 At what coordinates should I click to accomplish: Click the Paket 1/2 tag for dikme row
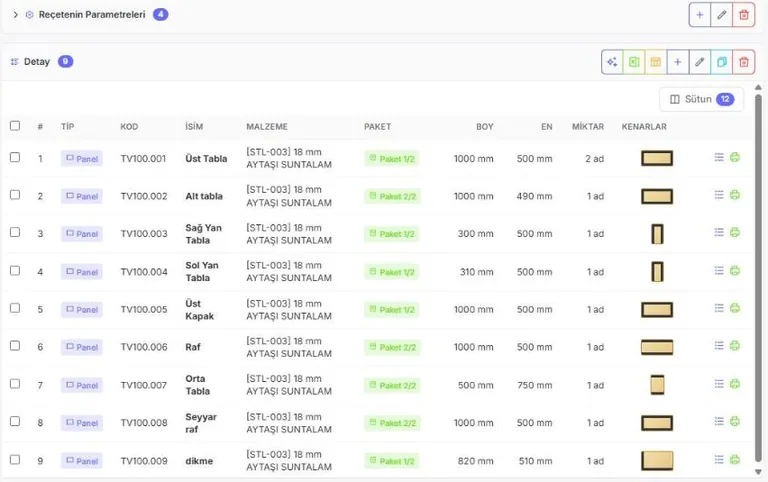click(x=392, y=461)
